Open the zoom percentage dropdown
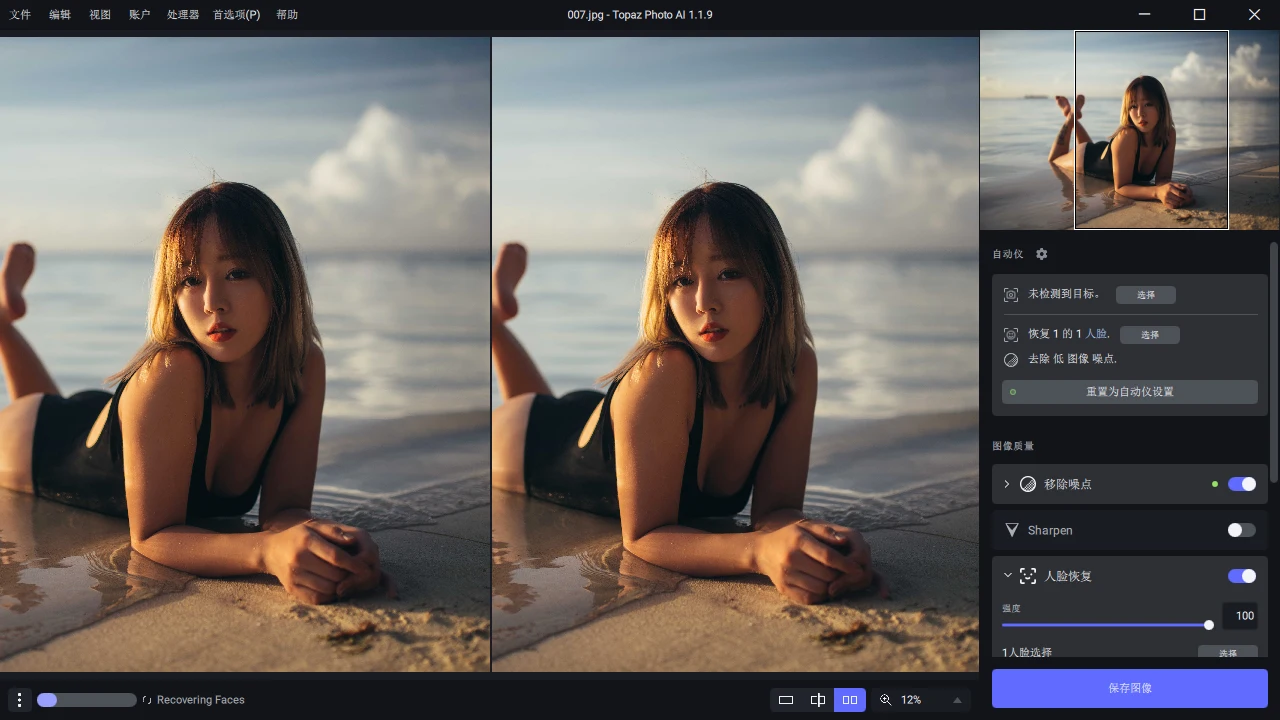This screenshot has width=1280, height=720. tap(957, 700)
